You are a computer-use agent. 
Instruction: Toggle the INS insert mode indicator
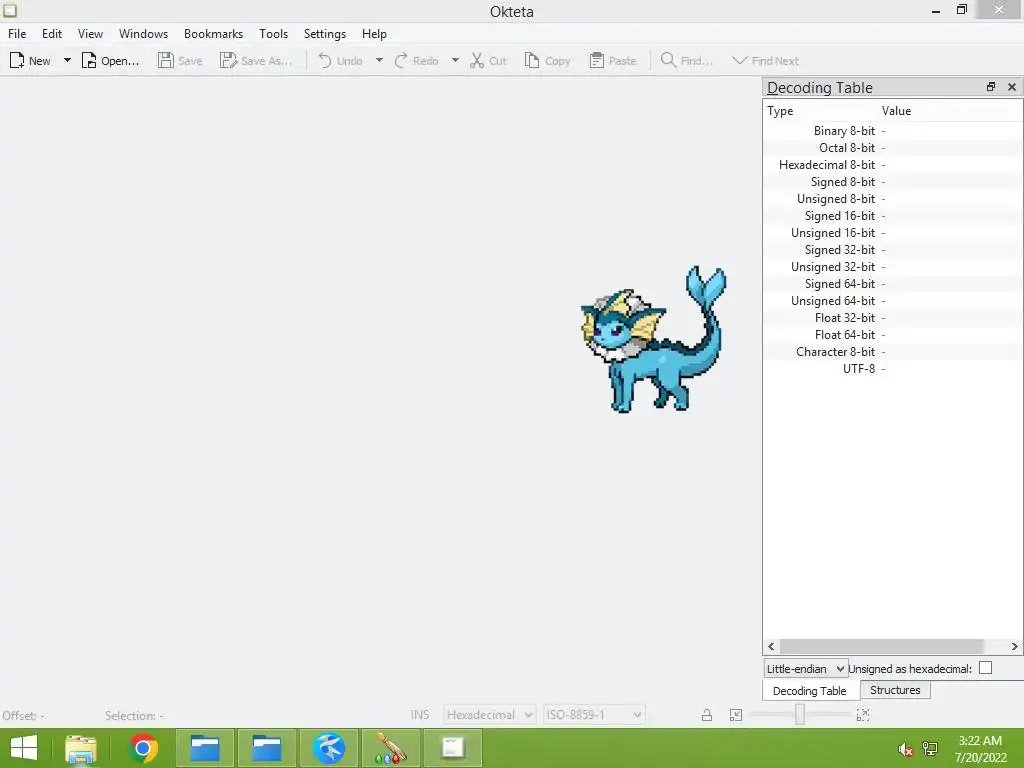[420, 715]
